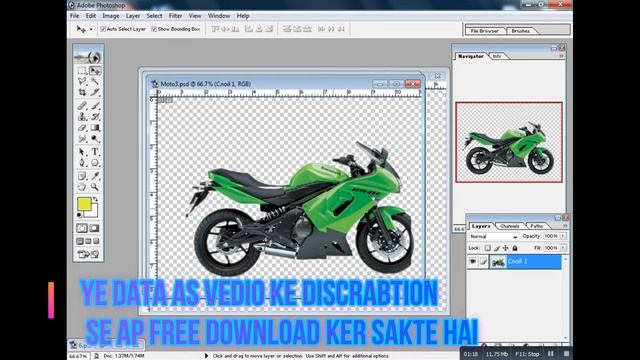Toggle Lock transparent pixels
Screen dimensions: 640x360
(x=487, y=248)
